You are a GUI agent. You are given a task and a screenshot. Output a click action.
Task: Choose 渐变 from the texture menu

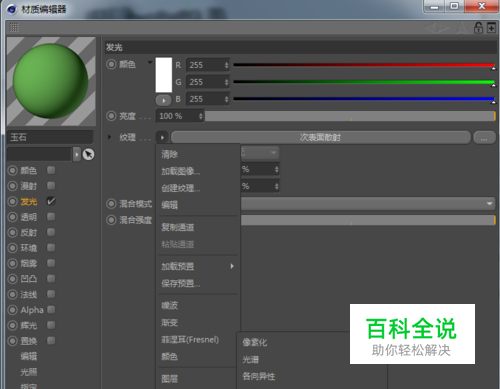(x=170, y=322)
